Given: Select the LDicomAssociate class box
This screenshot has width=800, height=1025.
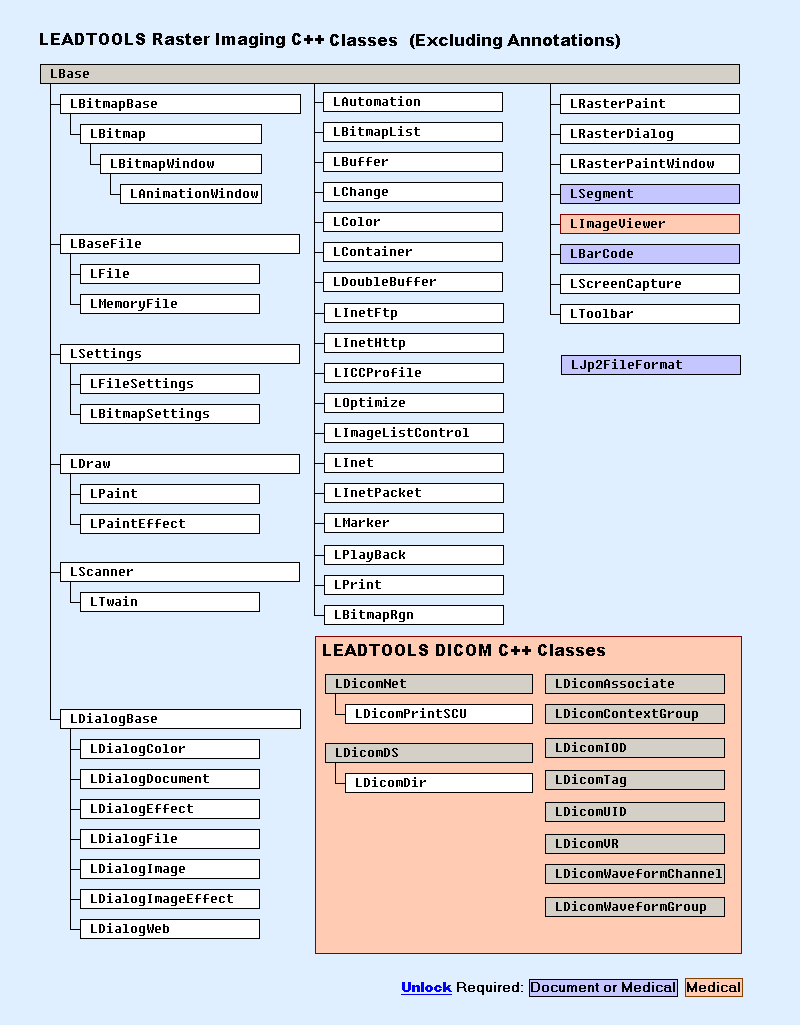Looking at the screenshot, I should coord(635,684).
